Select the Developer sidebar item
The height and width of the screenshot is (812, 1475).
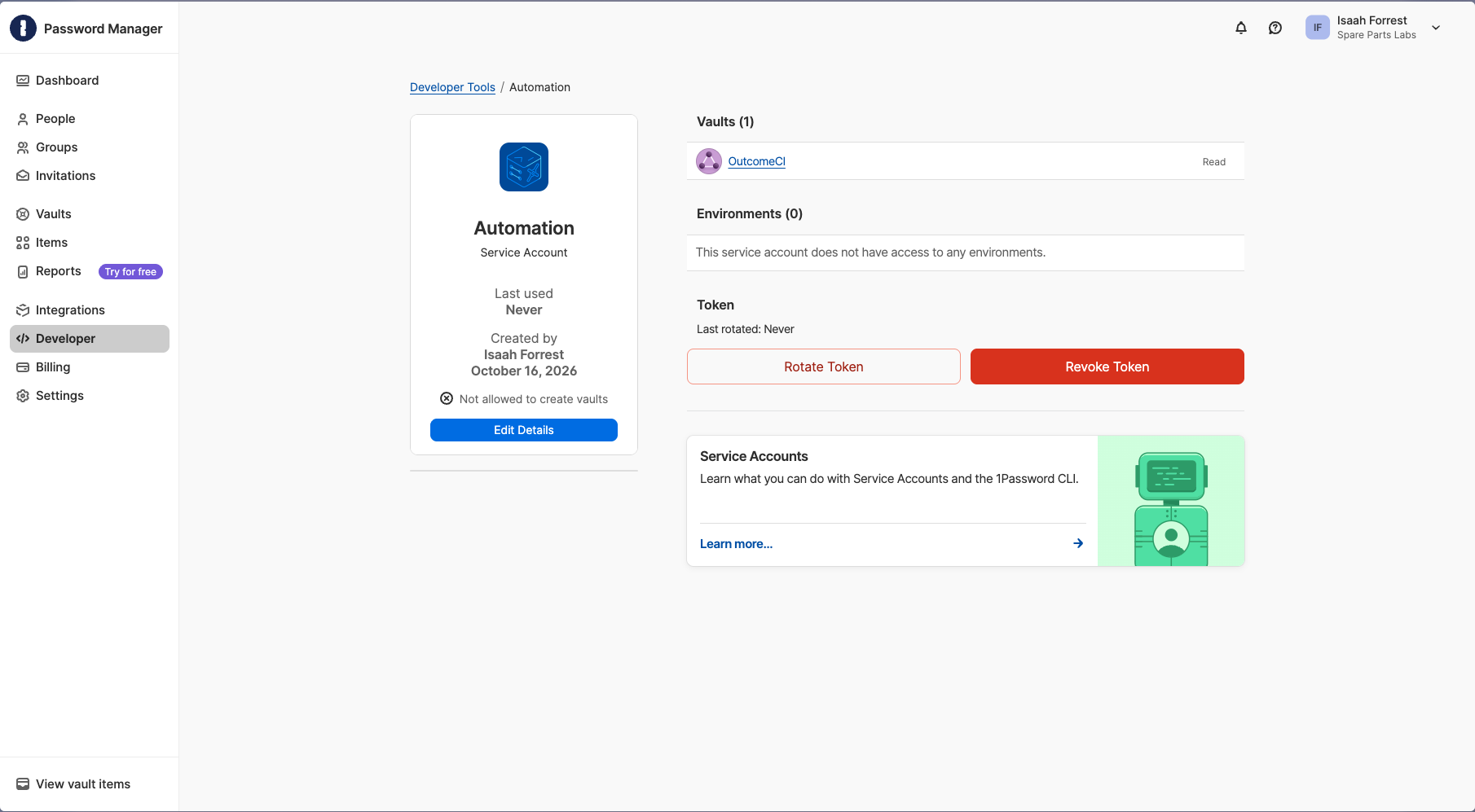click(x=90, y=339)
